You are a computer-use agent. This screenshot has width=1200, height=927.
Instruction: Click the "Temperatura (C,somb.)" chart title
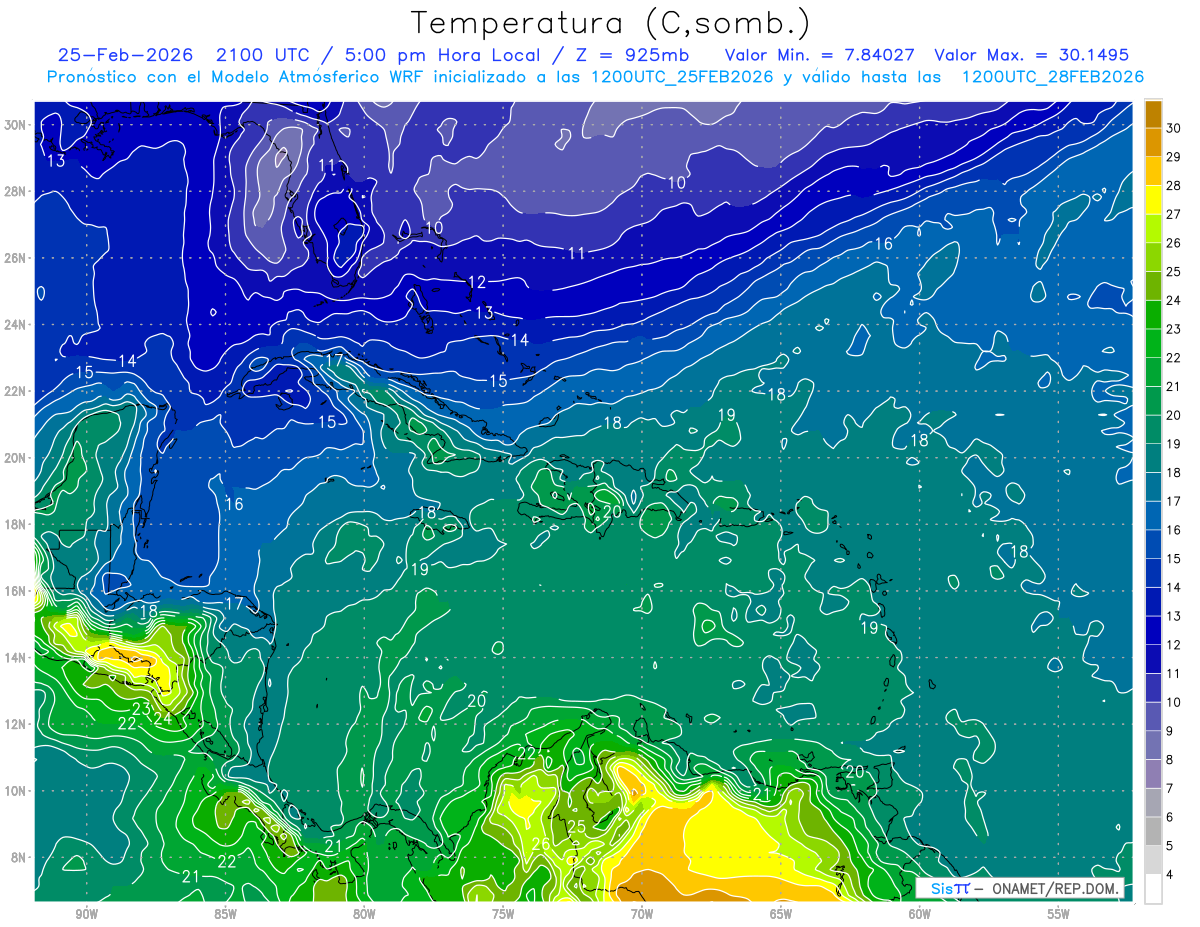(x=610, y=22)
